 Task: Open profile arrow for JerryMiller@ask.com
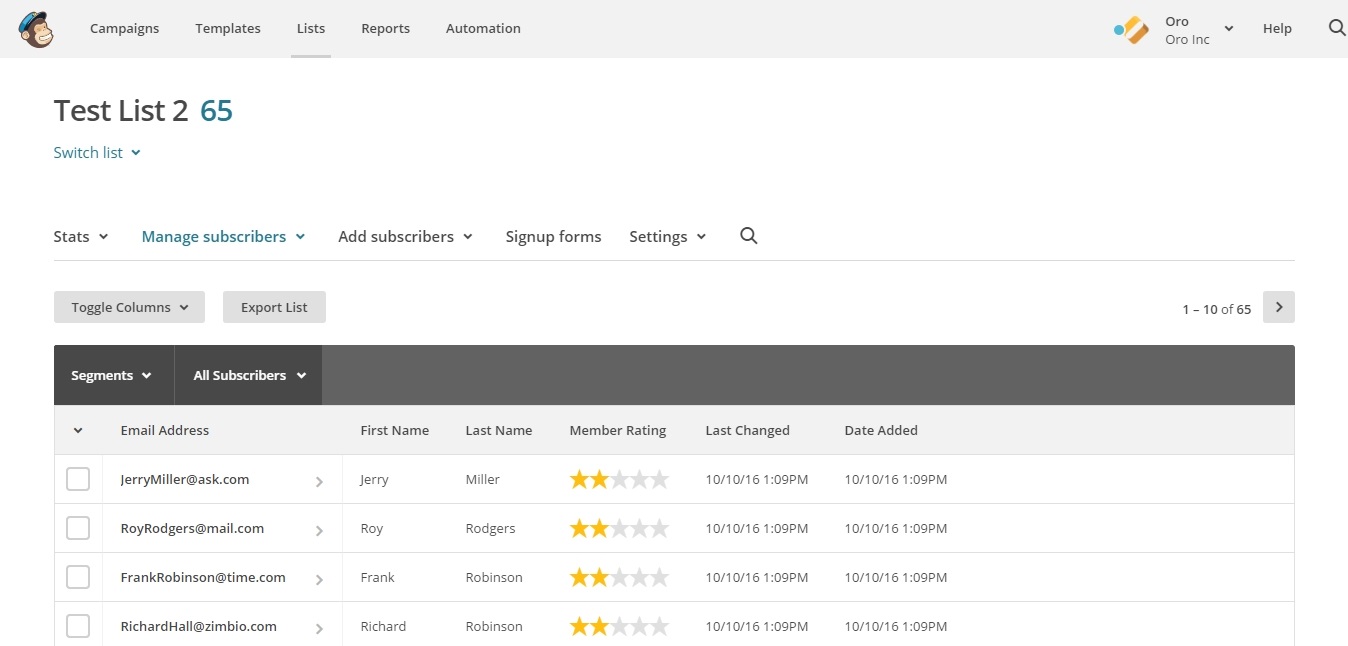pos(319,481)
